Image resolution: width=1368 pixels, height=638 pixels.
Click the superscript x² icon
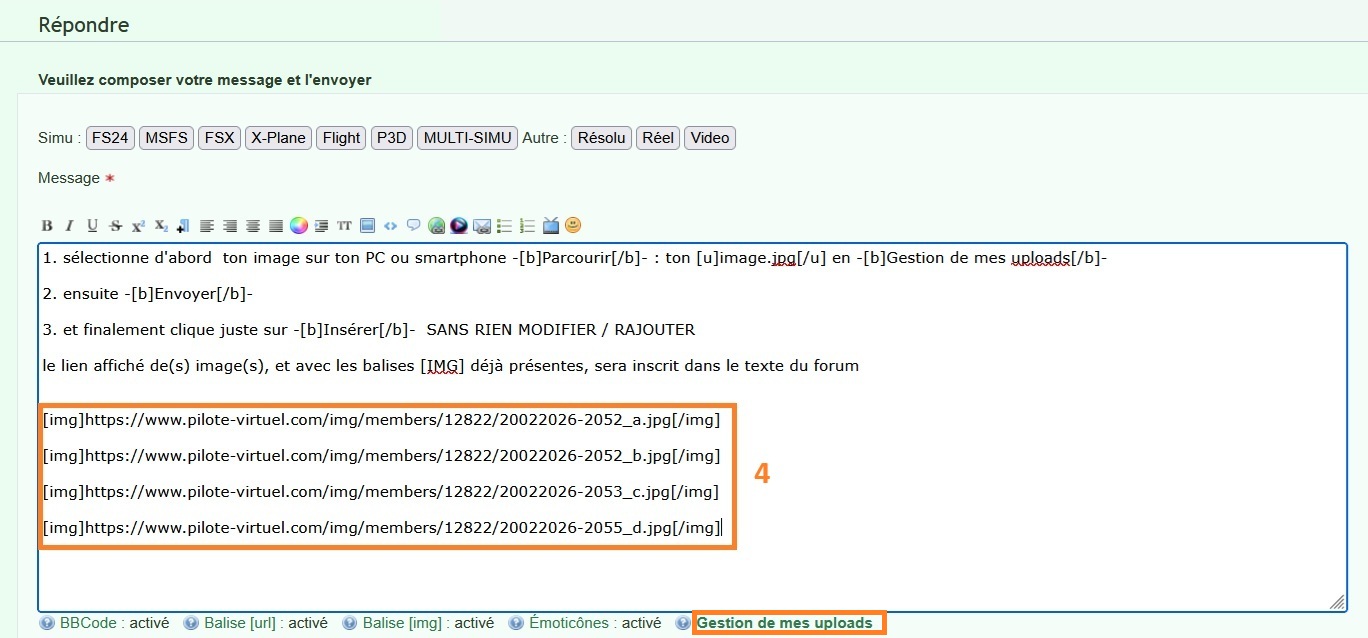(138, 226)
